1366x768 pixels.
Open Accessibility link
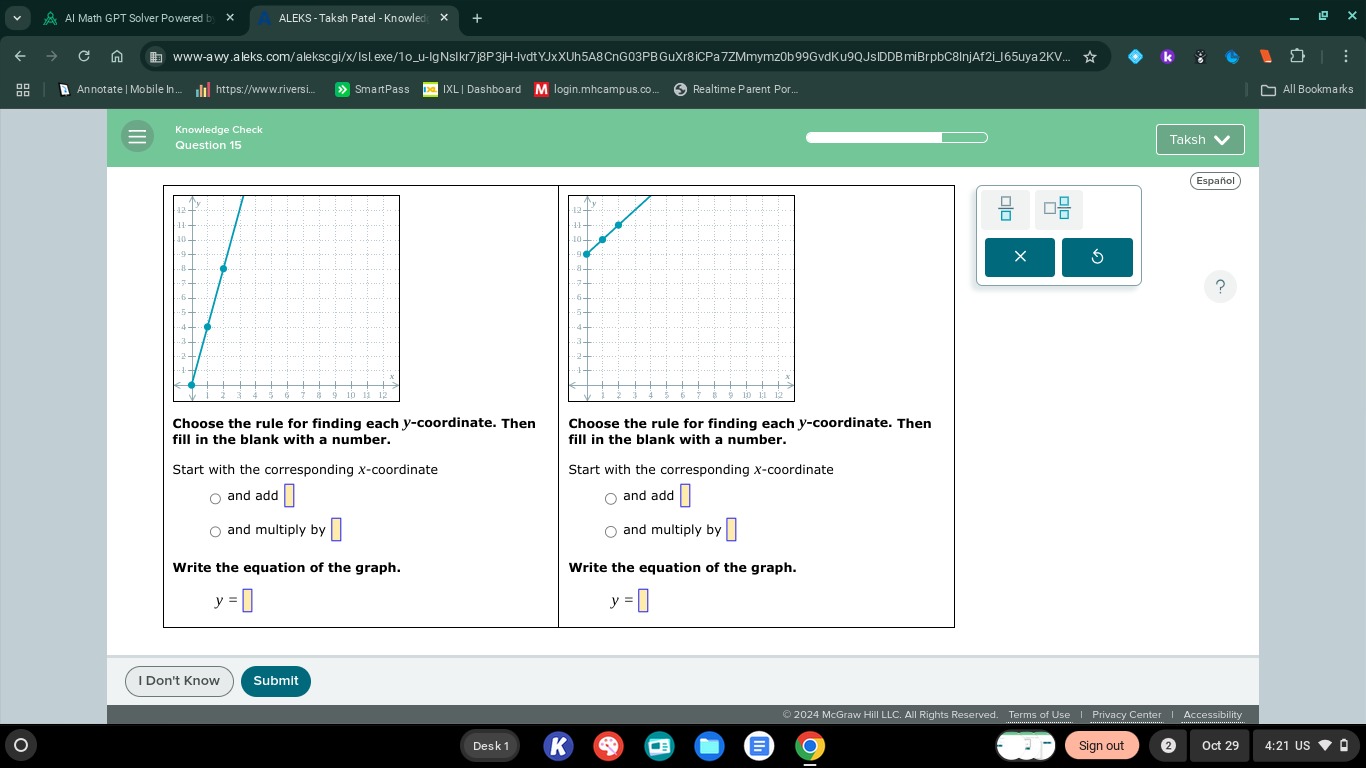1213,715
